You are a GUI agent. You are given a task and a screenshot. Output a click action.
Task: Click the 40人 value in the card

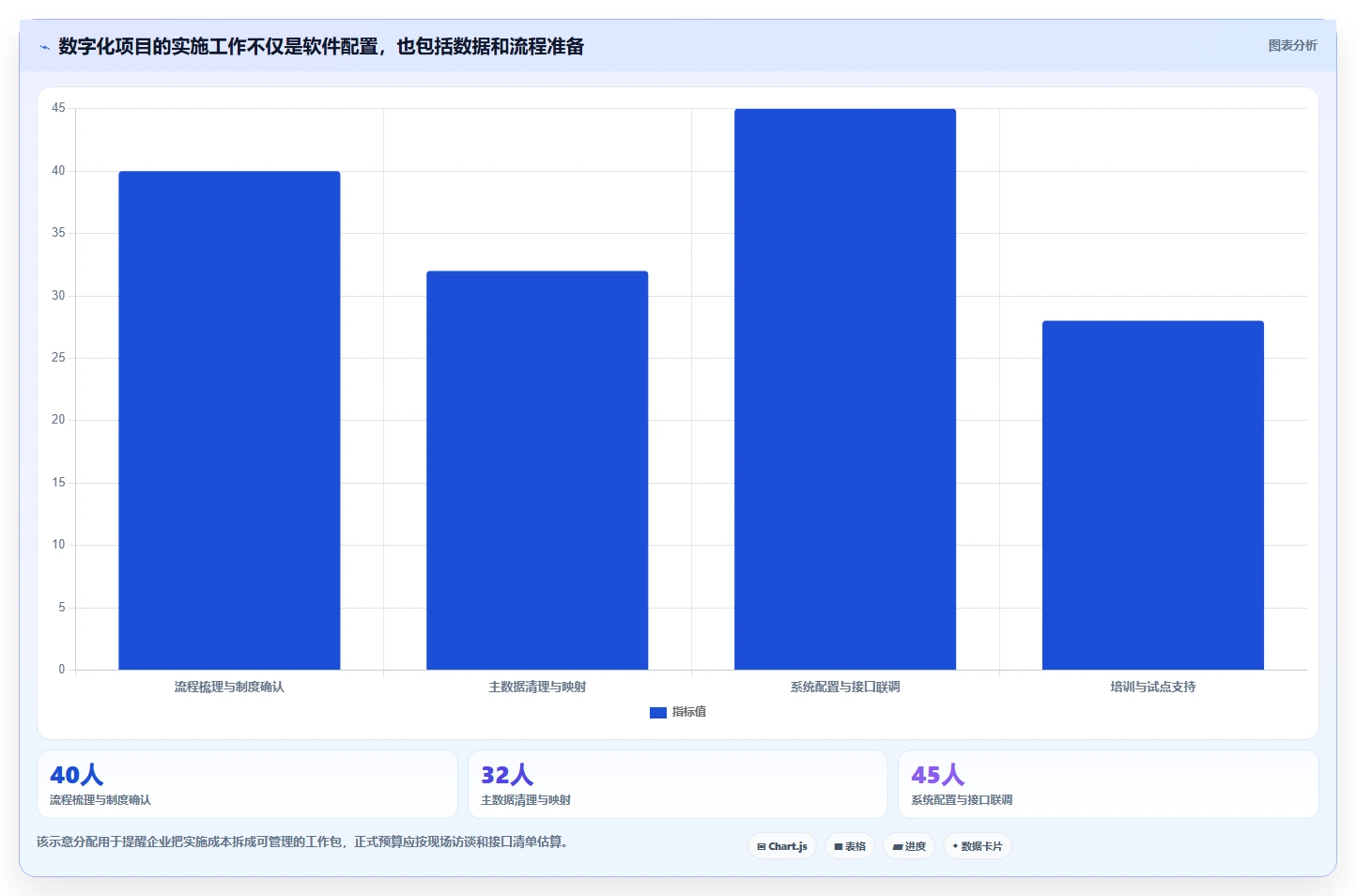click(x=76, y=775)
